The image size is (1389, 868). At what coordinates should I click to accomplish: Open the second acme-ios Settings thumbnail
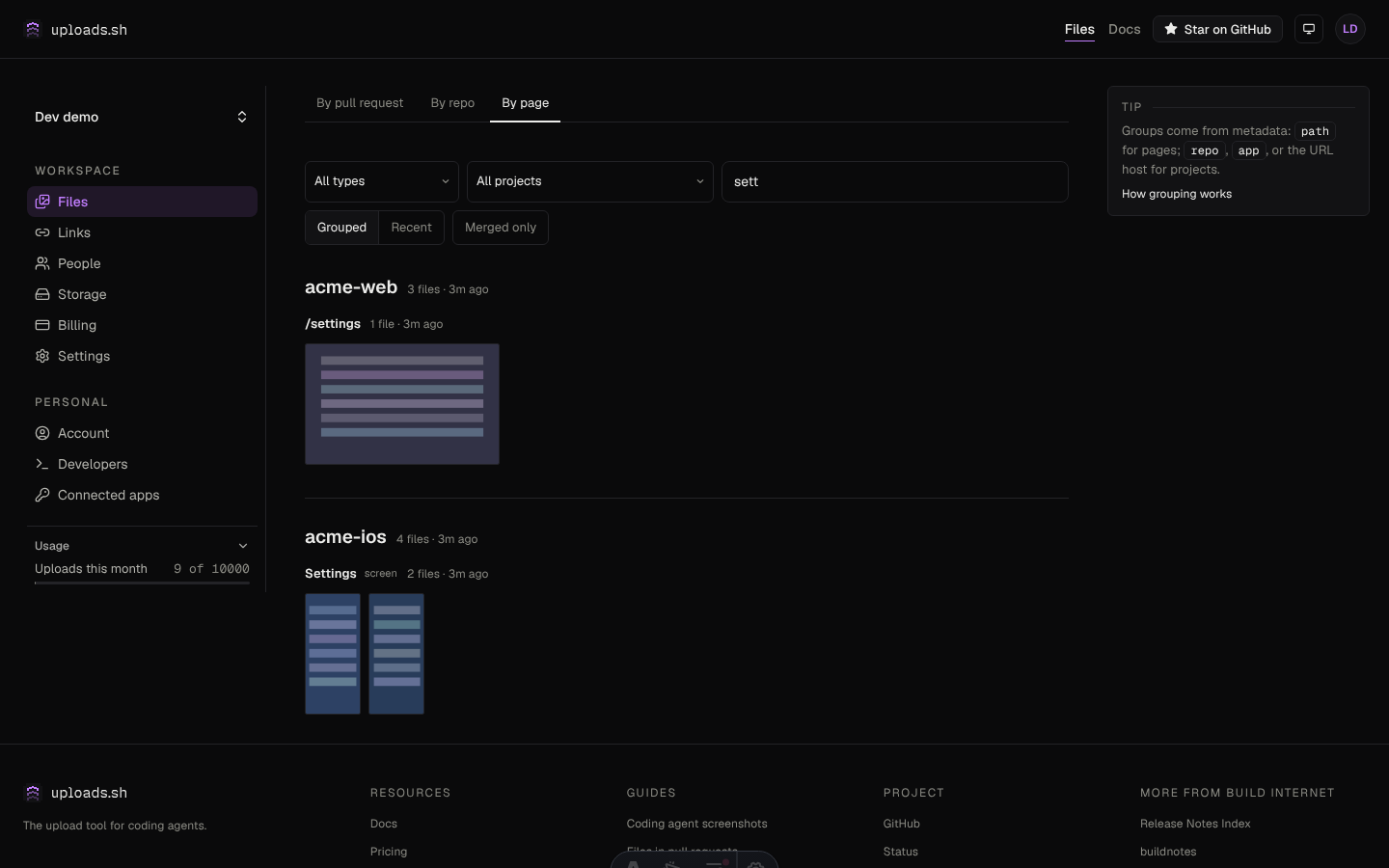396,654
